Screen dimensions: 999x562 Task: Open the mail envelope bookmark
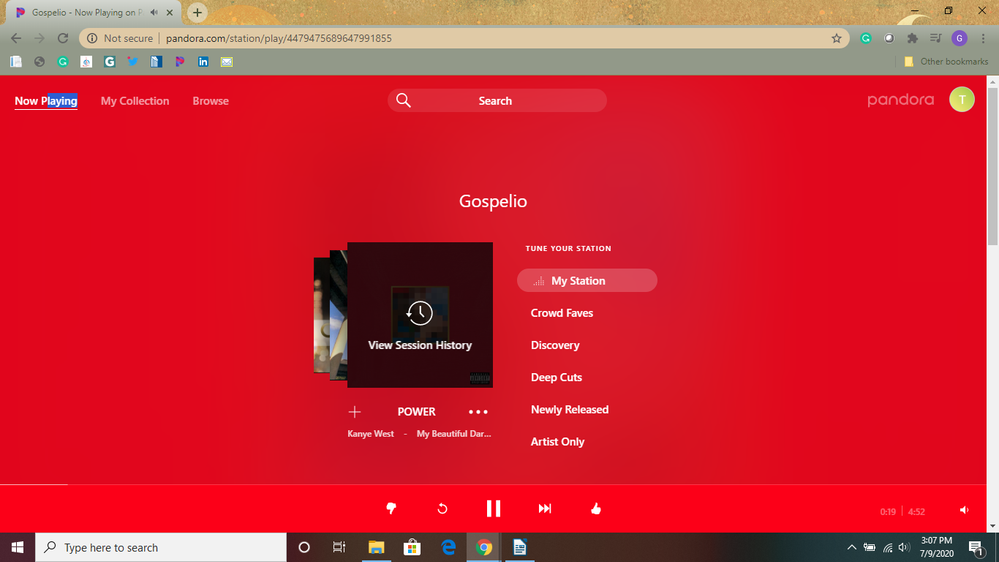226,62
